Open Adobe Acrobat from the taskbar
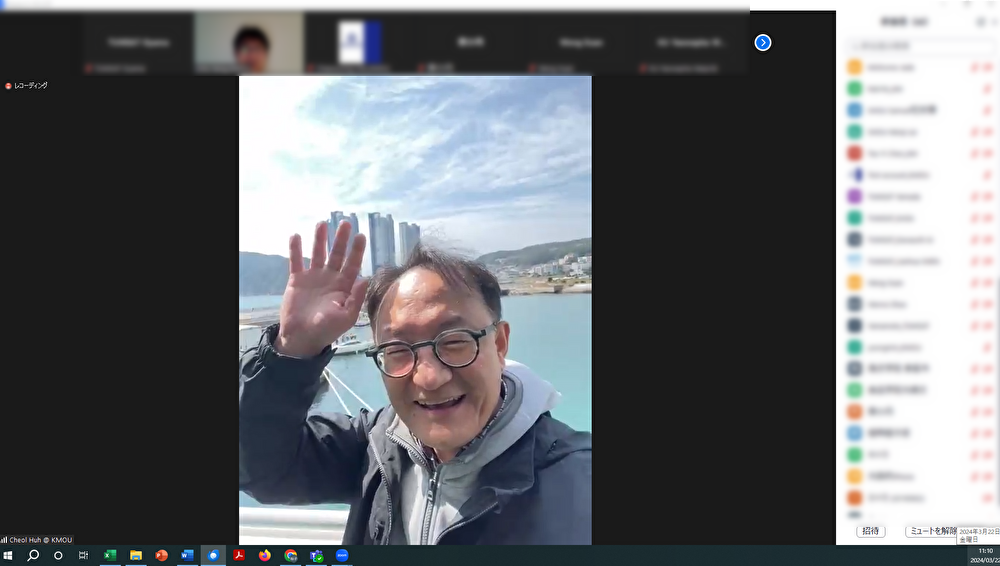The width and height of the screenshot is (1000, 566). (239, 555)
